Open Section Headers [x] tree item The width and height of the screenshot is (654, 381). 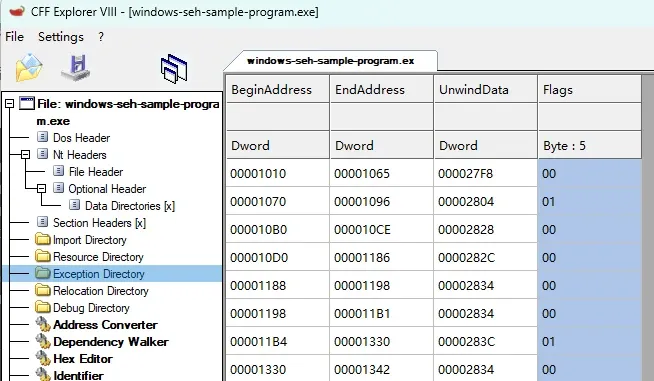tap(99, 223)
